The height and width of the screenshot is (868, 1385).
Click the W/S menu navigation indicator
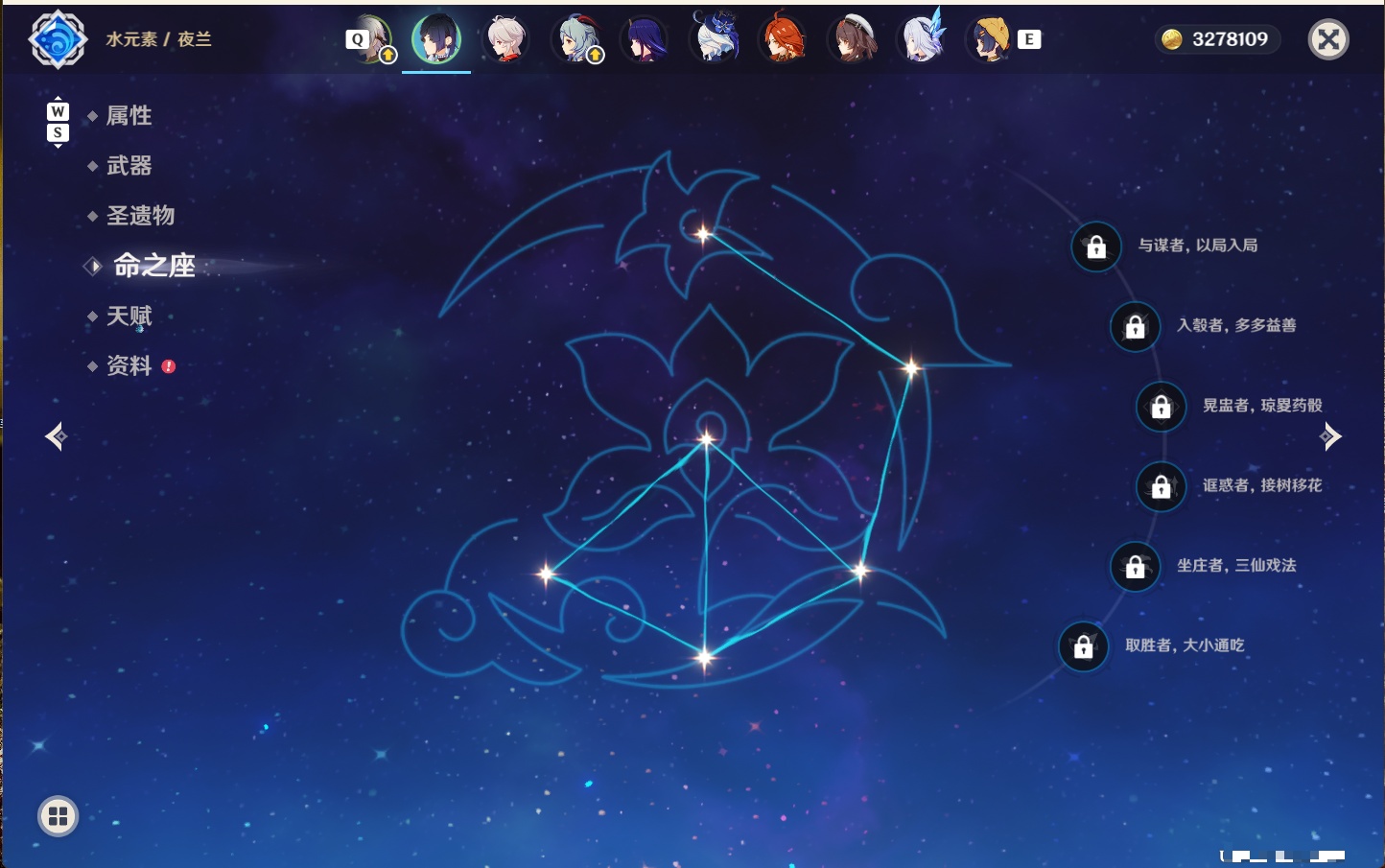tap(58, 122)
